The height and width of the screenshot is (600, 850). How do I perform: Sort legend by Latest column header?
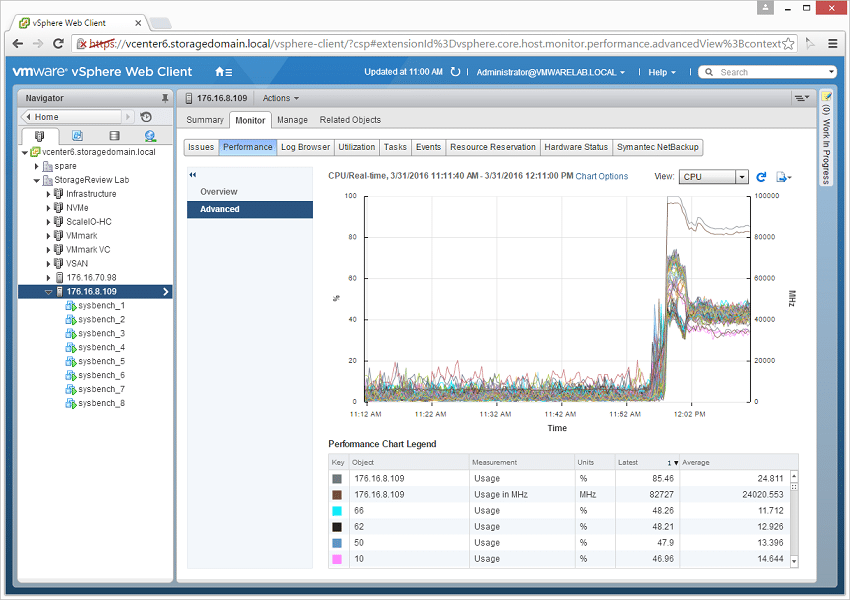[647, 462]
